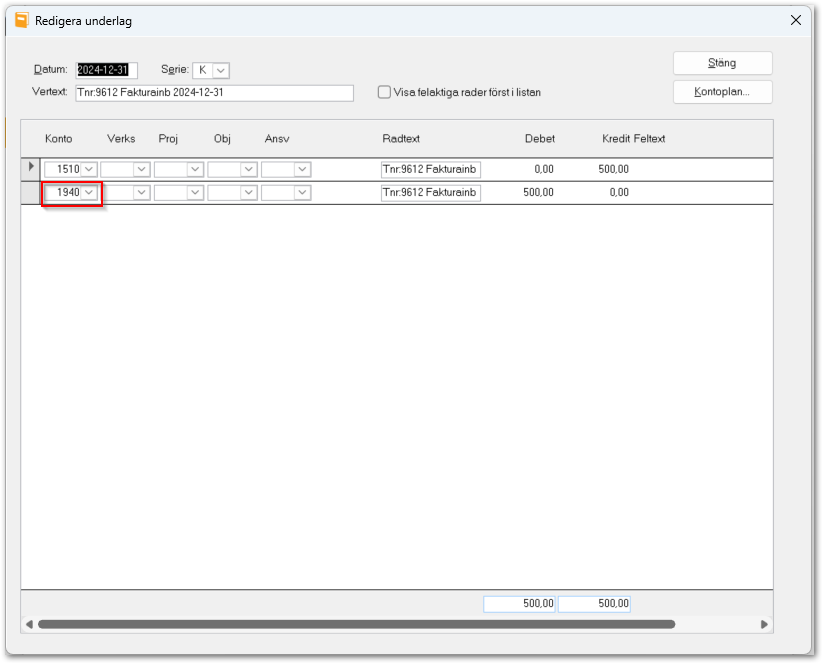Click the Debet value 500,00 in the 1940 row

538,192
